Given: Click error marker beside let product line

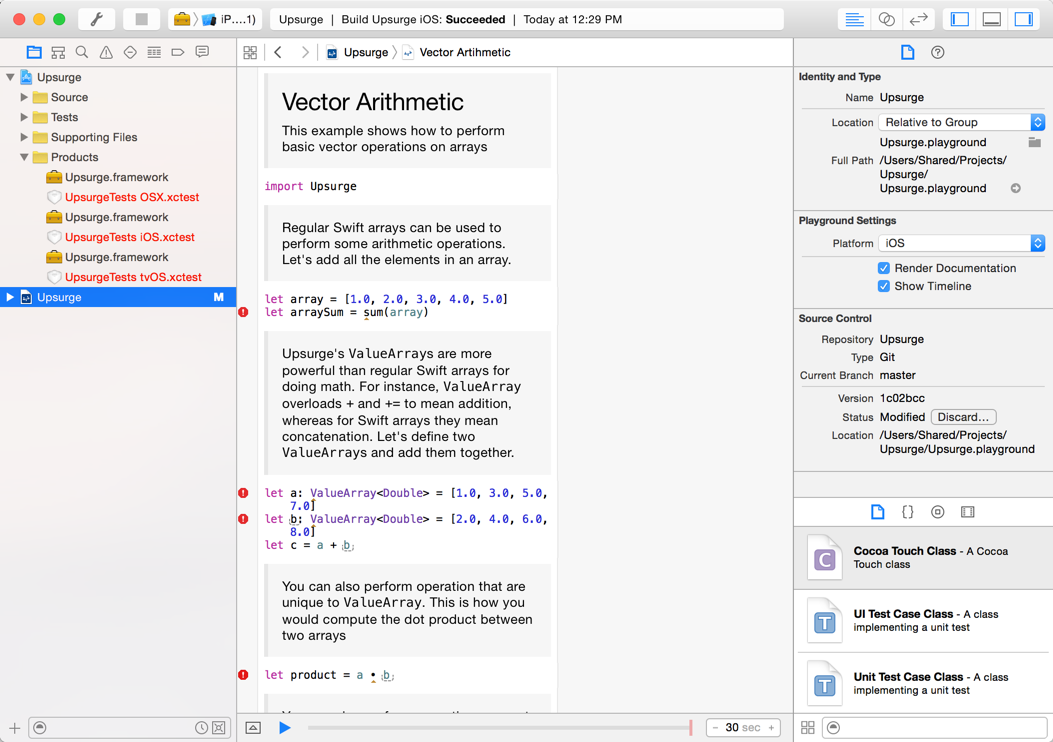Looking at the screenshot, I should [243, 675].
